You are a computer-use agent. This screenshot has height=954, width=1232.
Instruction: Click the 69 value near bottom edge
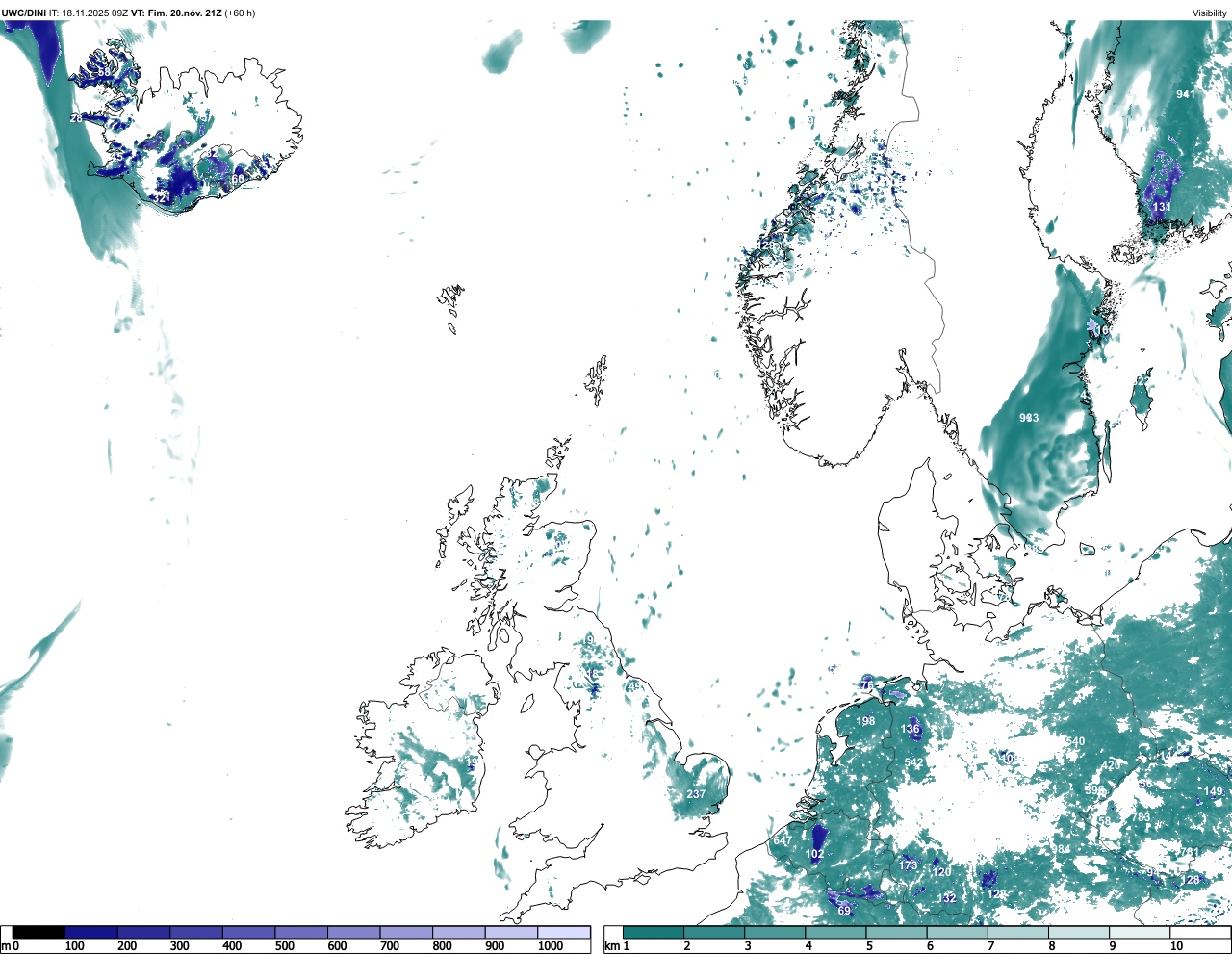click(844, 911)
